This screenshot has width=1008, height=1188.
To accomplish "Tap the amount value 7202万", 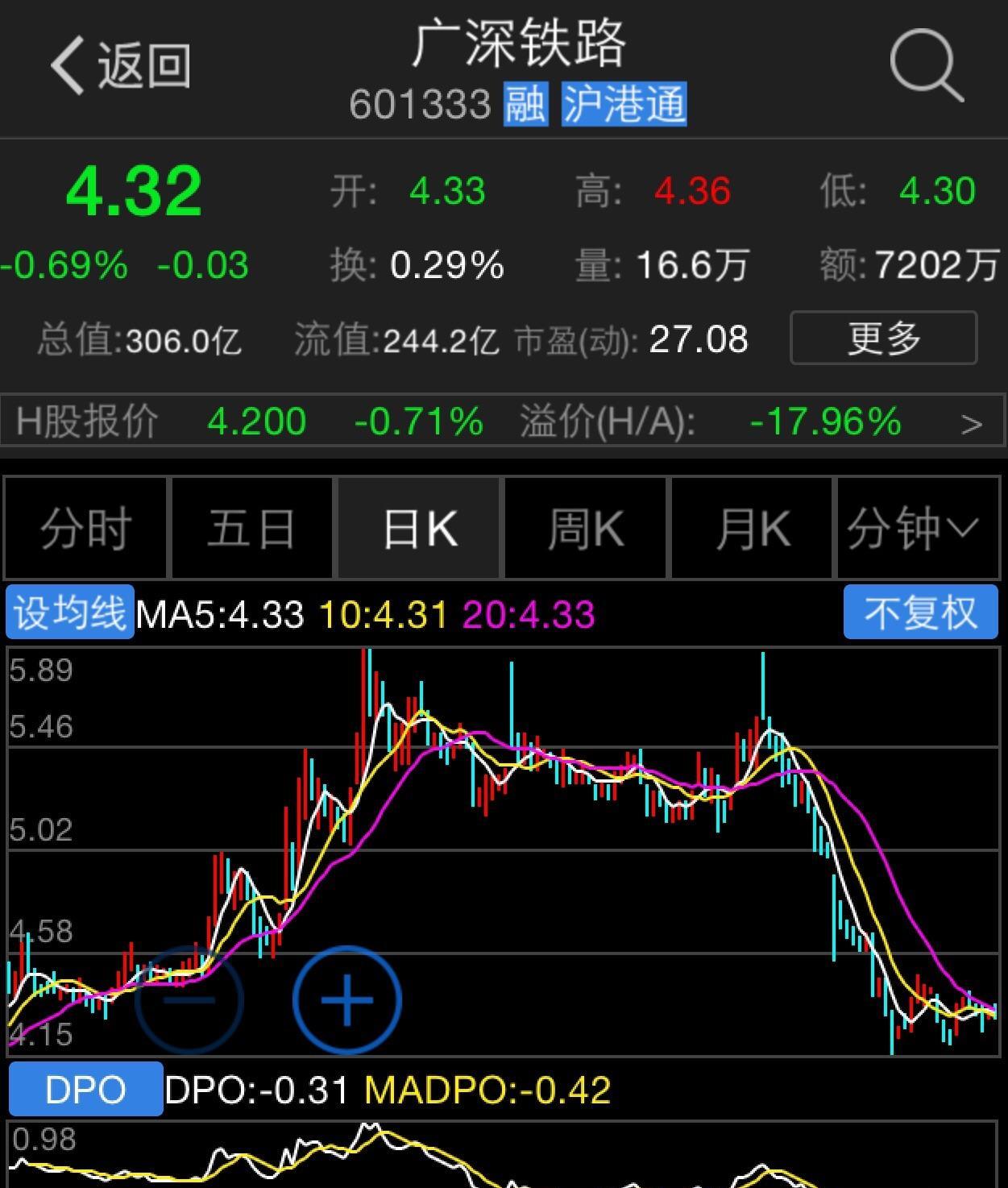I will [937, 265].
